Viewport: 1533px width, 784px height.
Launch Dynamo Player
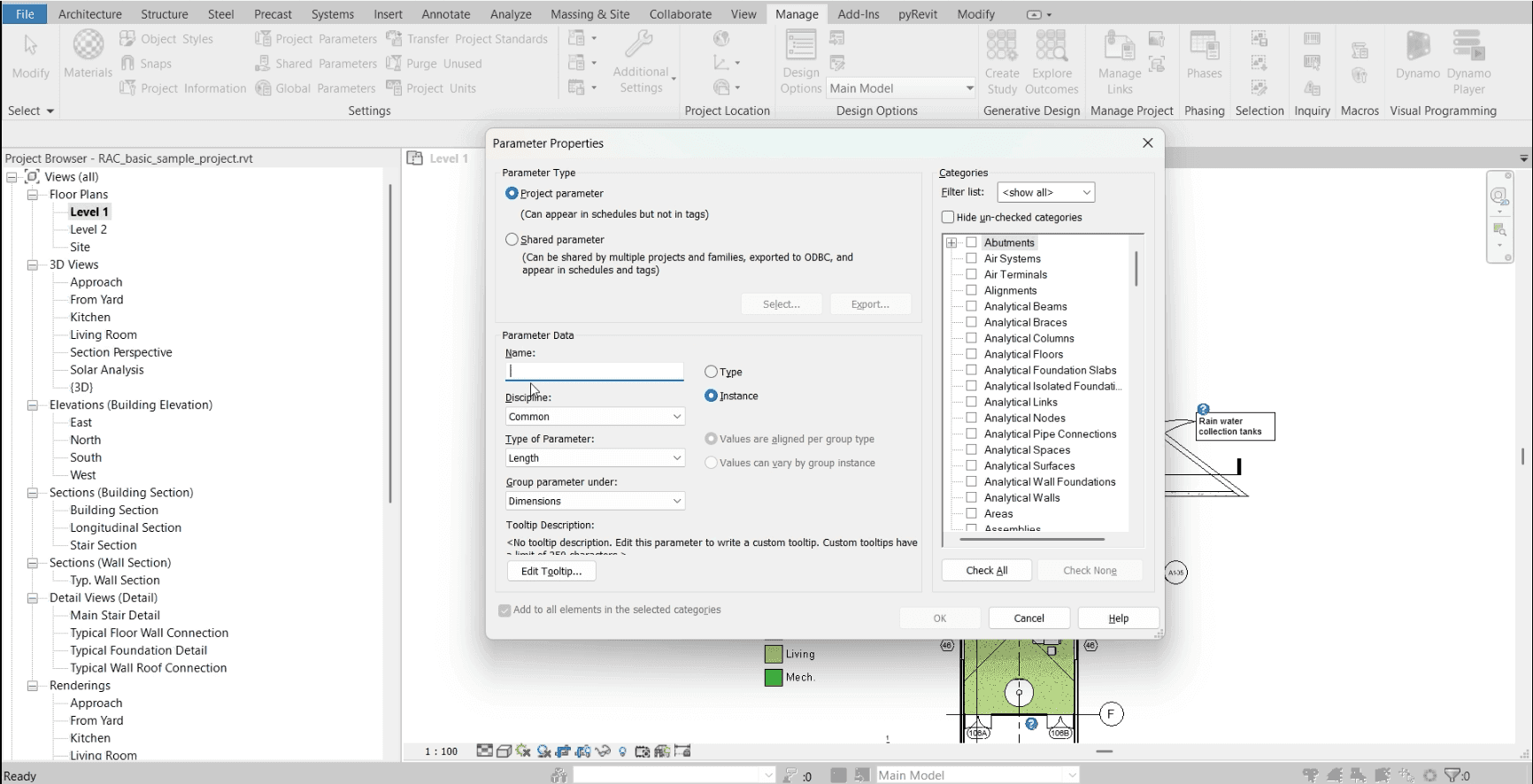pos(1468,62)
